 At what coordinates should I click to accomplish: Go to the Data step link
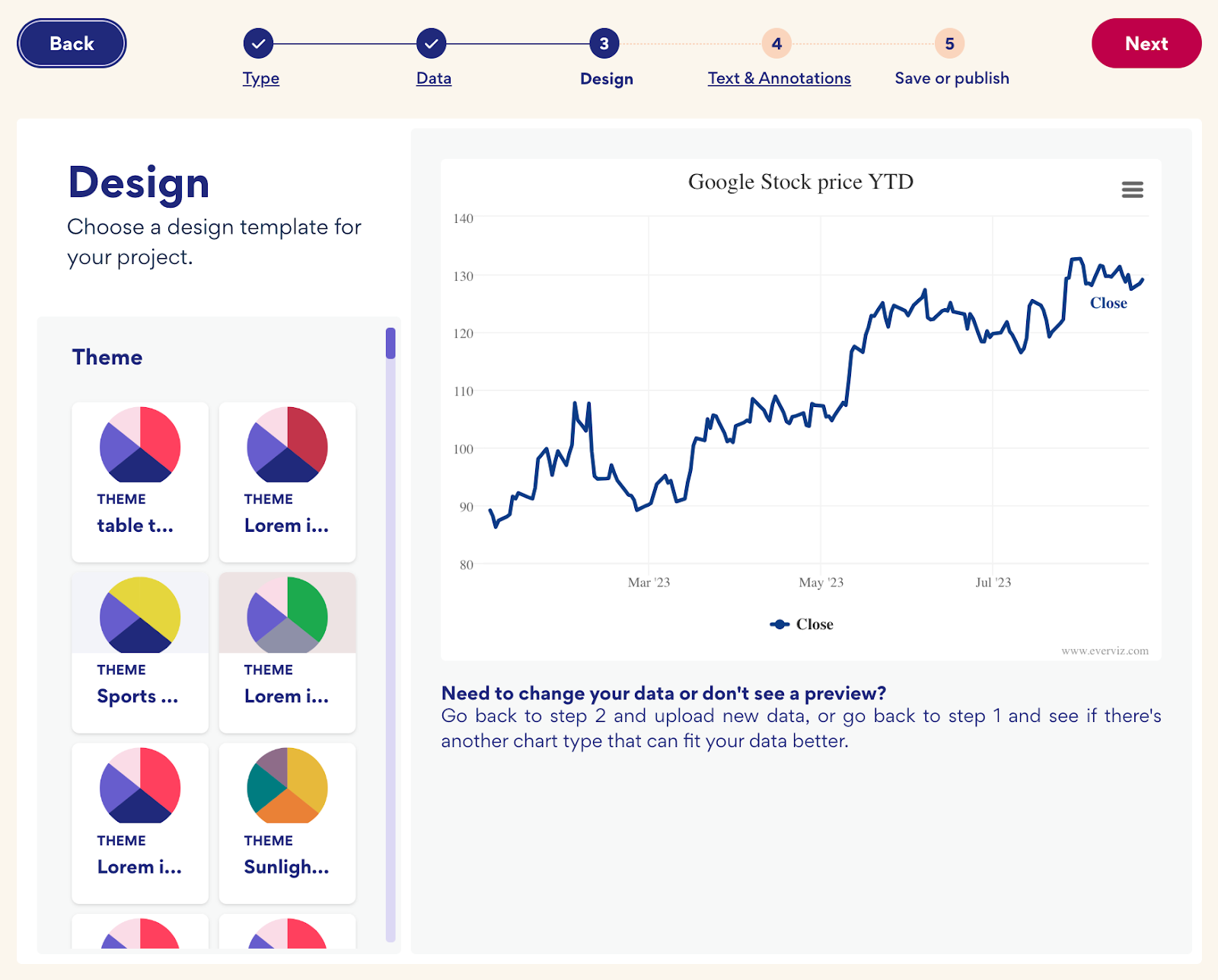click(434, 78)
